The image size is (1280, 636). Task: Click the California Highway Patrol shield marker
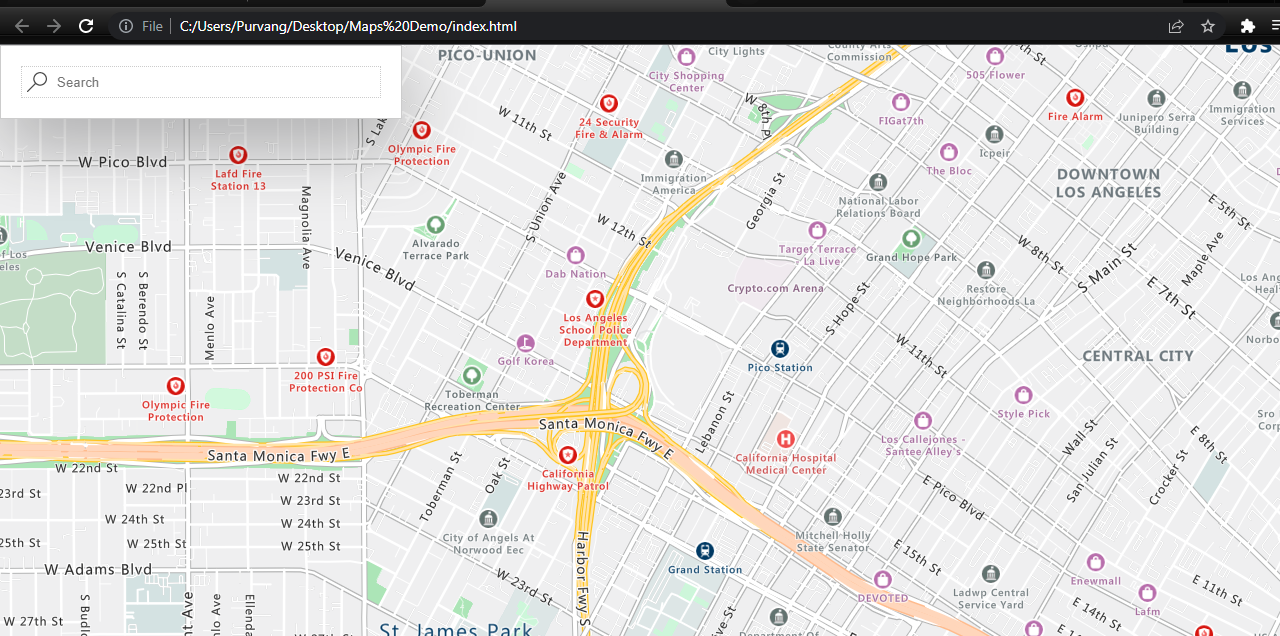pos(568,455)
